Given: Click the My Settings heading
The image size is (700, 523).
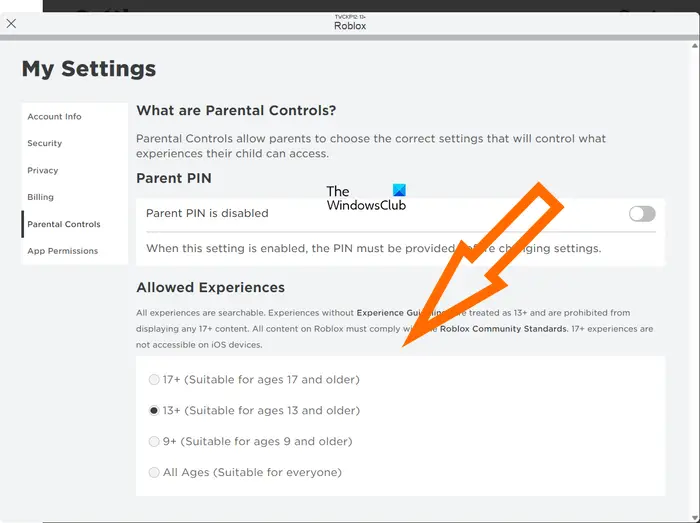Looking at the screenshot, I should pos(89,69).
